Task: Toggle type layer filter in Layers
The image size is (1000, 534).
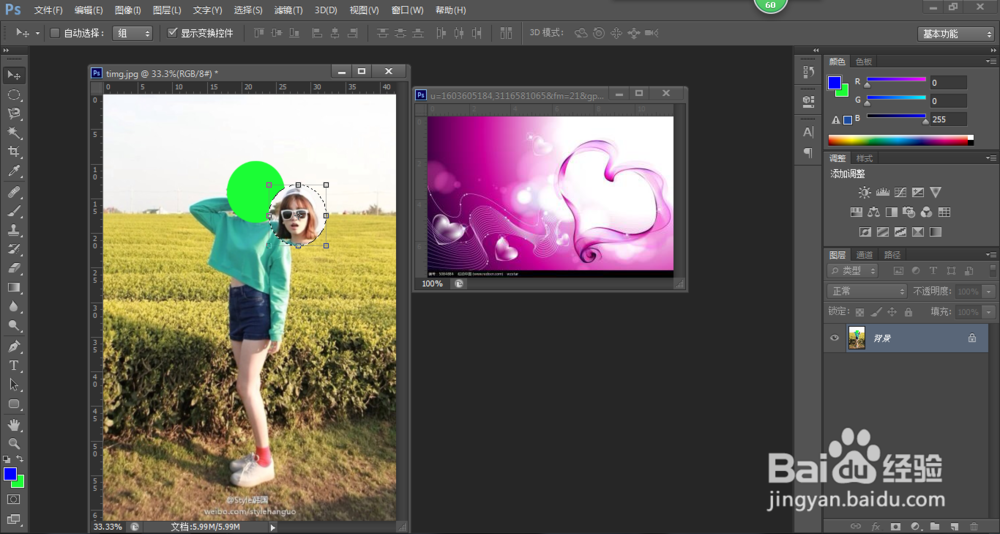Action: (x=933, y=271)
